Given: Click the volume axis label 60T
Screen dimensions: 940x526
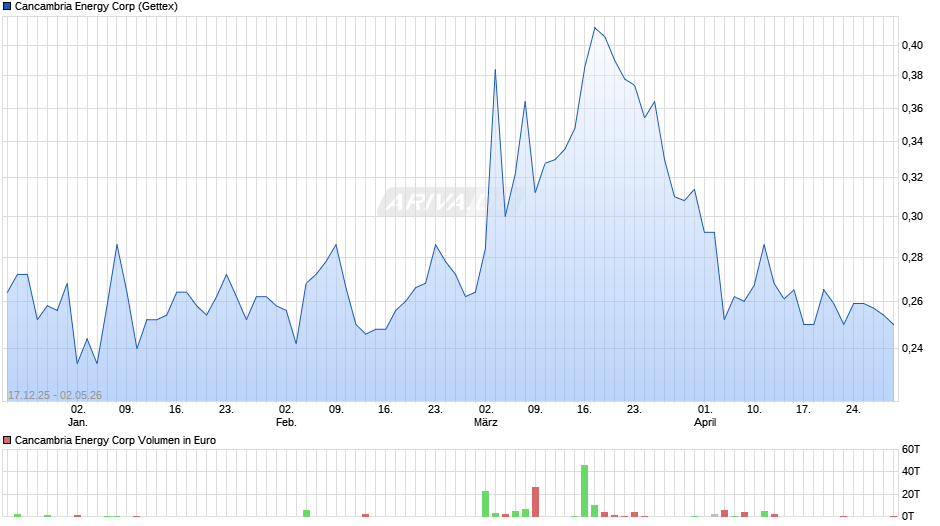Looking at the screenshot, I should coord(911,449).
